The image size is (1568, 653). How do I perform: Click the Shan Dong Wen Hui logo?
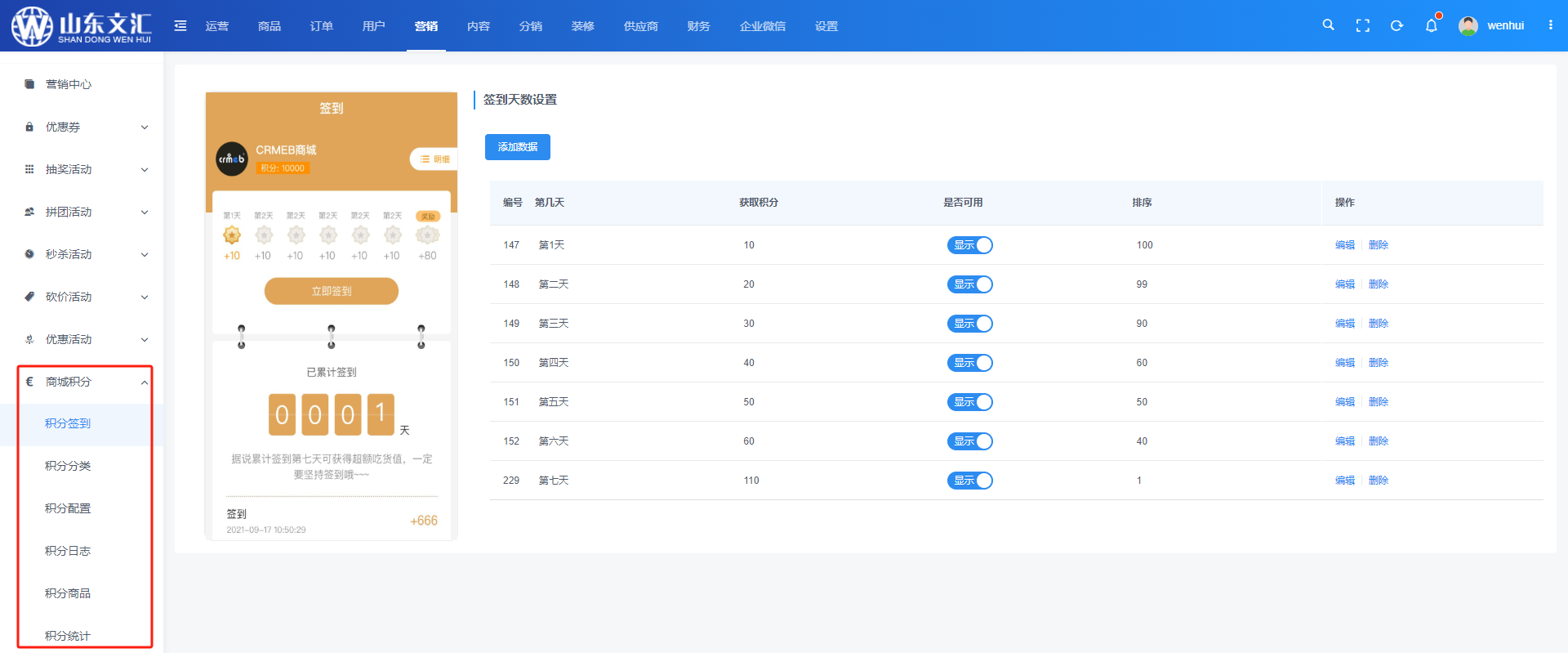(x=81, y=25)
